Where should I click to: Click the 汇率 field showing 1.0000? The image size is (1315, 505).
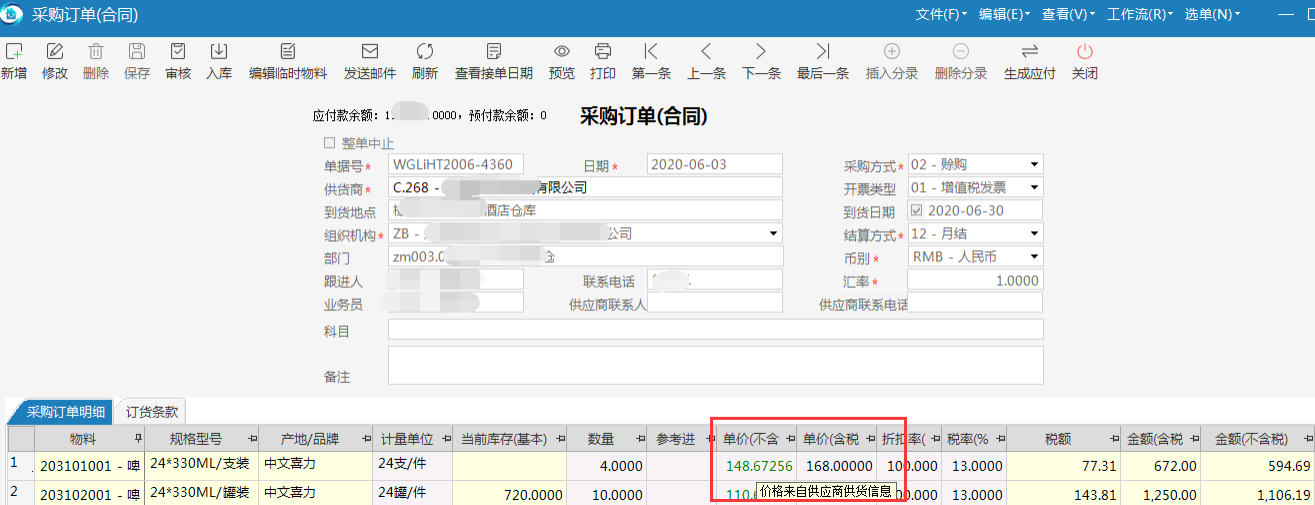tap(975, 280)
